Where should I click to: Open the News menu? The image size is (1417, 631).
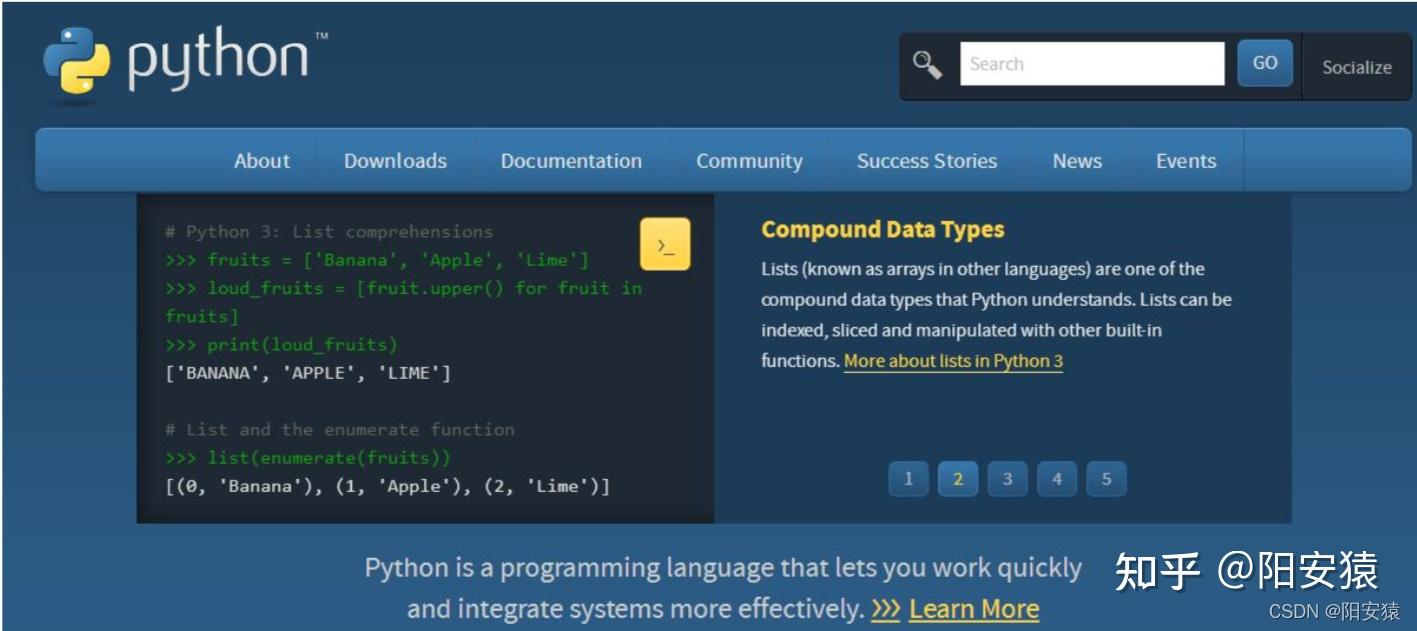(1076, 160)
